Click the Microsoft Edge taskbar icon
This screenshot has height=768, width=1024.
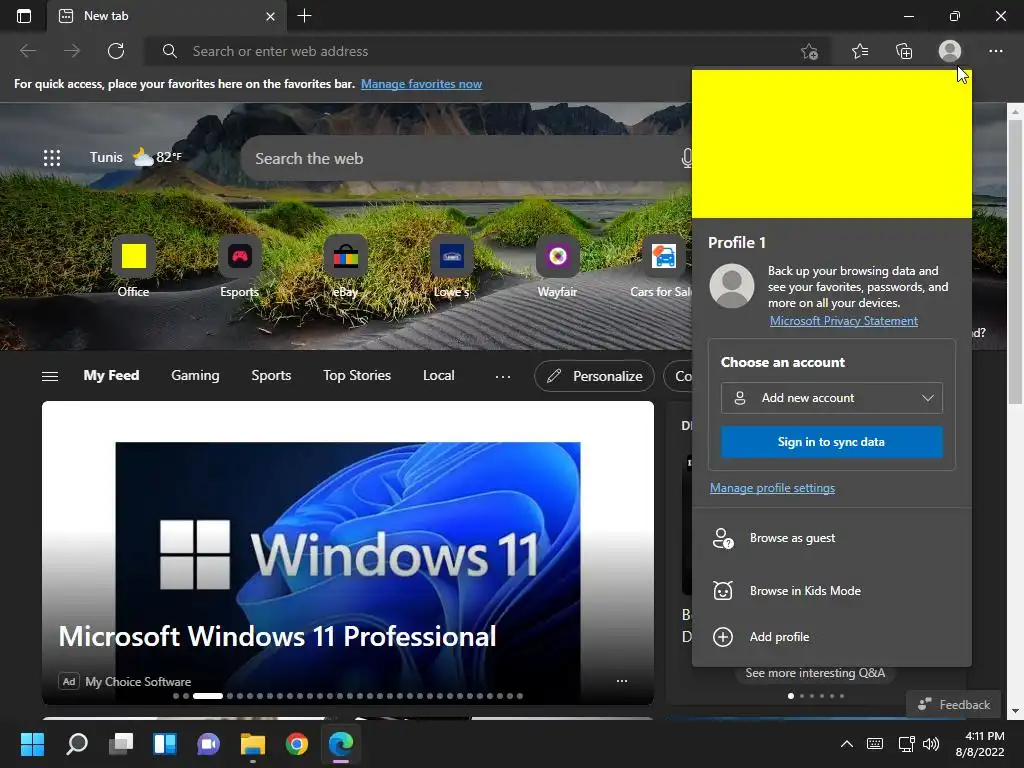341,744
